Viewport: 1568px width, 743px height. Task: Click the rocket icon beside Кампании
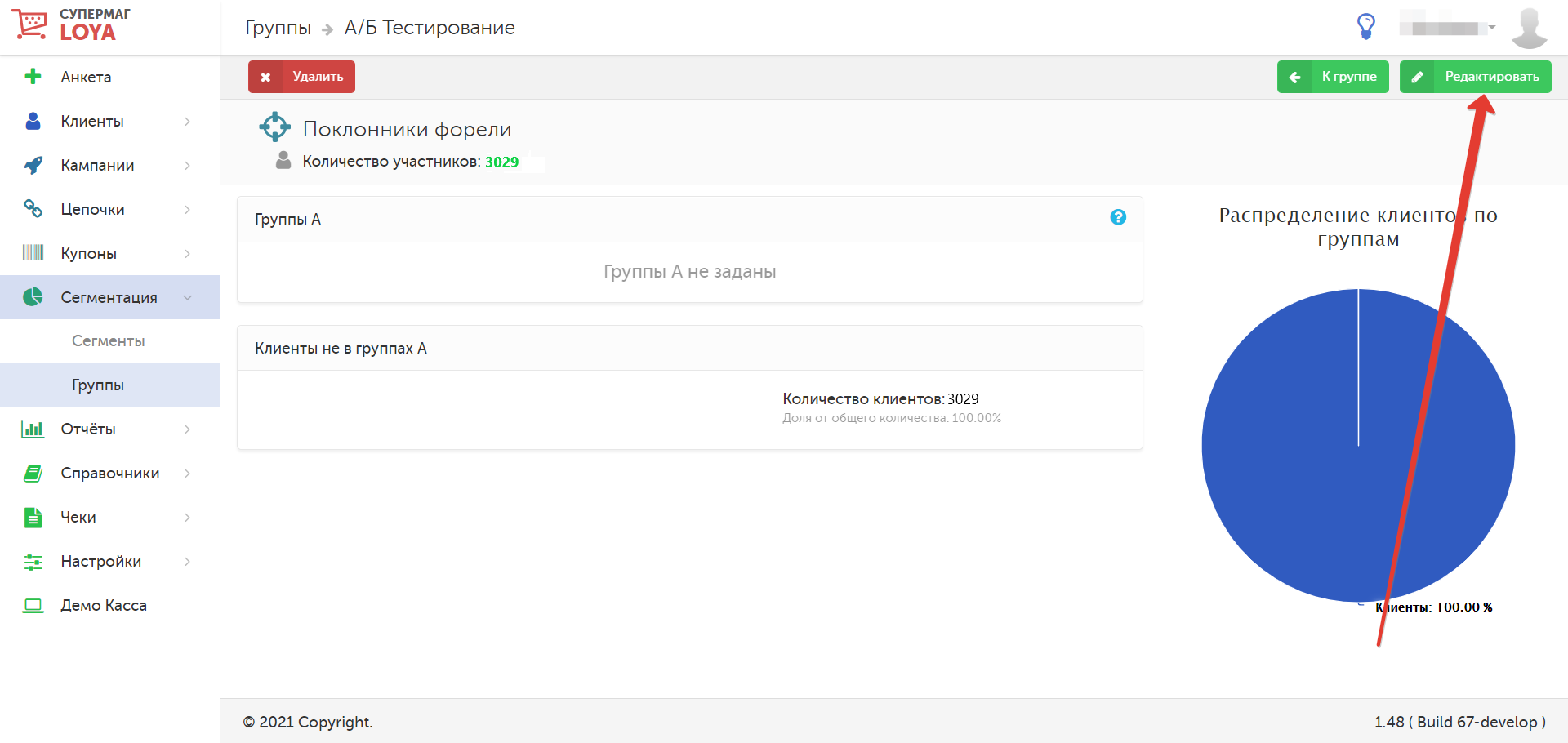(x=33, y=165)
